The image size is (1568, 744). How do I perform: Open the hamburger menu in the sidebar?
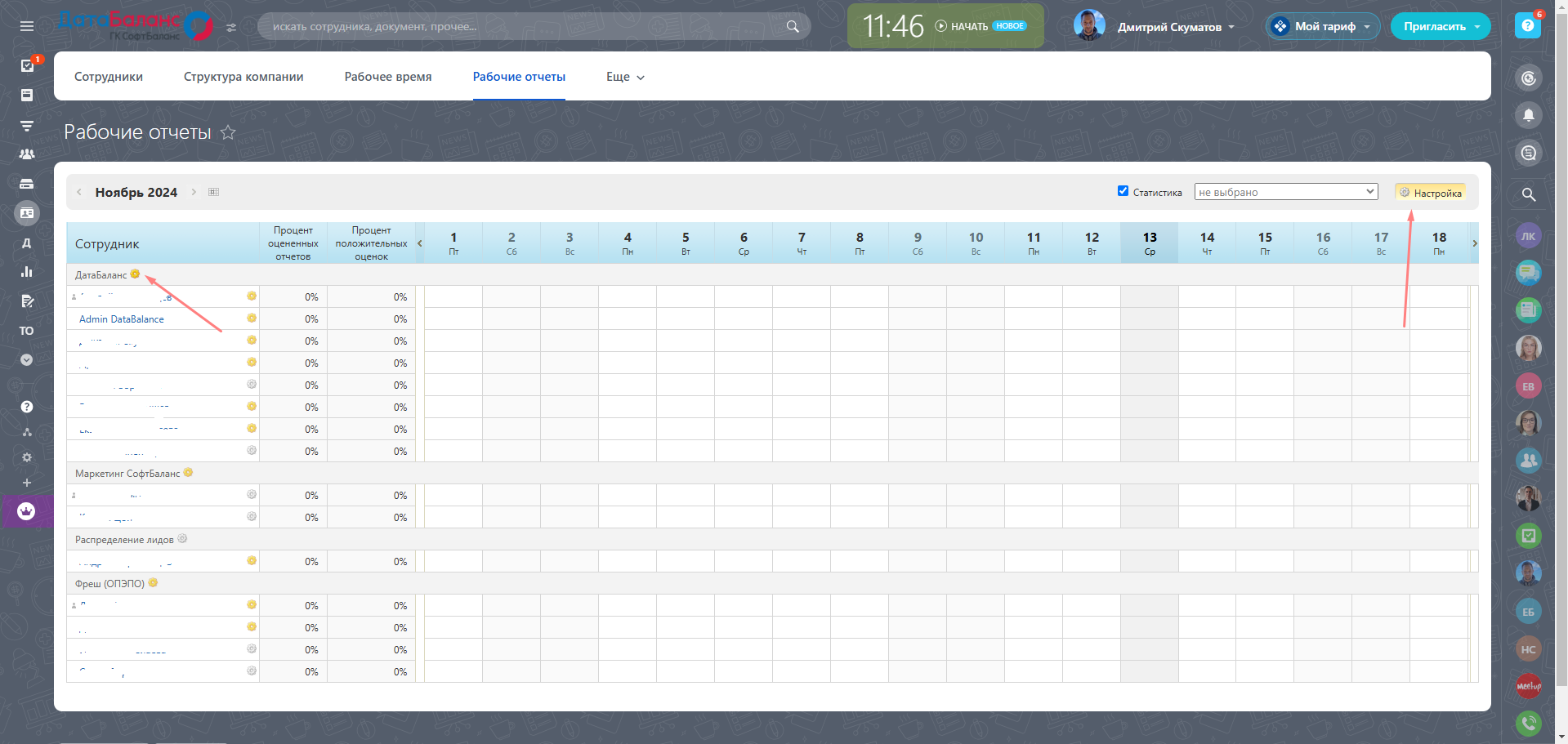[27, 26]
